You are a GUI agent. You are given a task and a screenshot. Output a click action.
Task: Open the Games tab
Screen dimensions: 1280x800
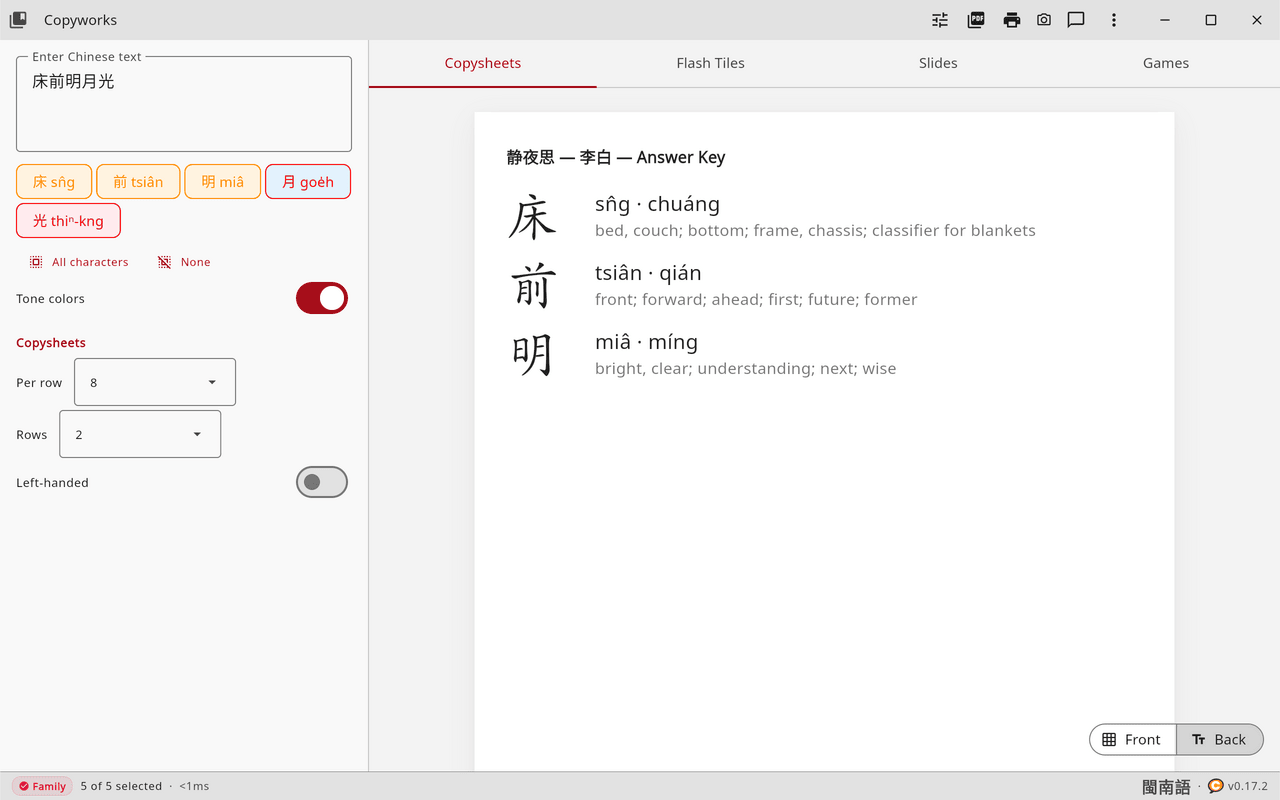point(1166,63)
